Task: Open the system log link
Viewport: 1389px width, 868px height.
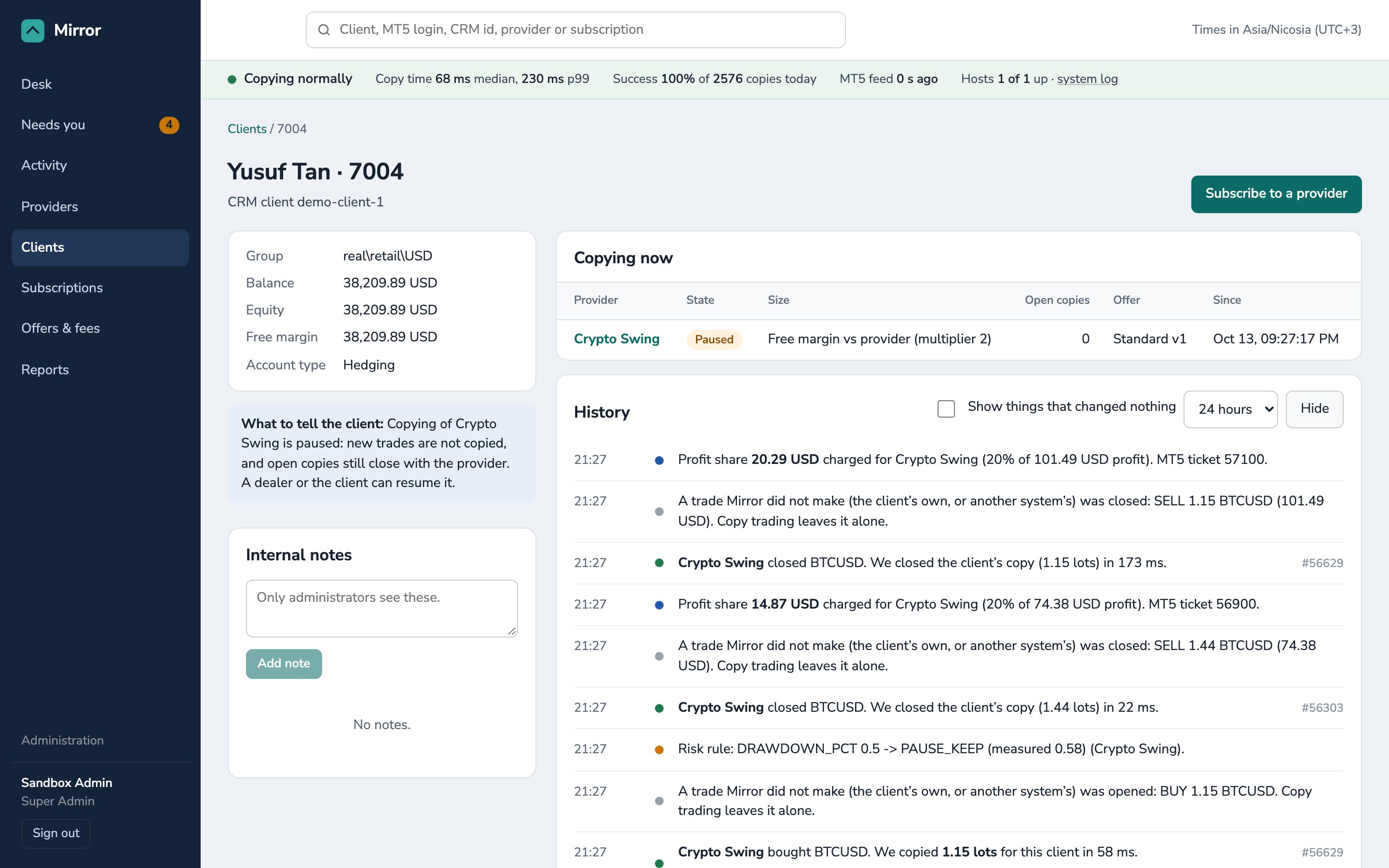Action: [1087, 79]
